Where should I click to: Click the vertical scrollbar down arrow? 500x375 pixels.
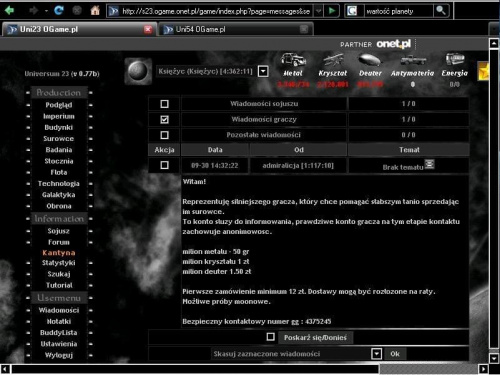(494, 358)
